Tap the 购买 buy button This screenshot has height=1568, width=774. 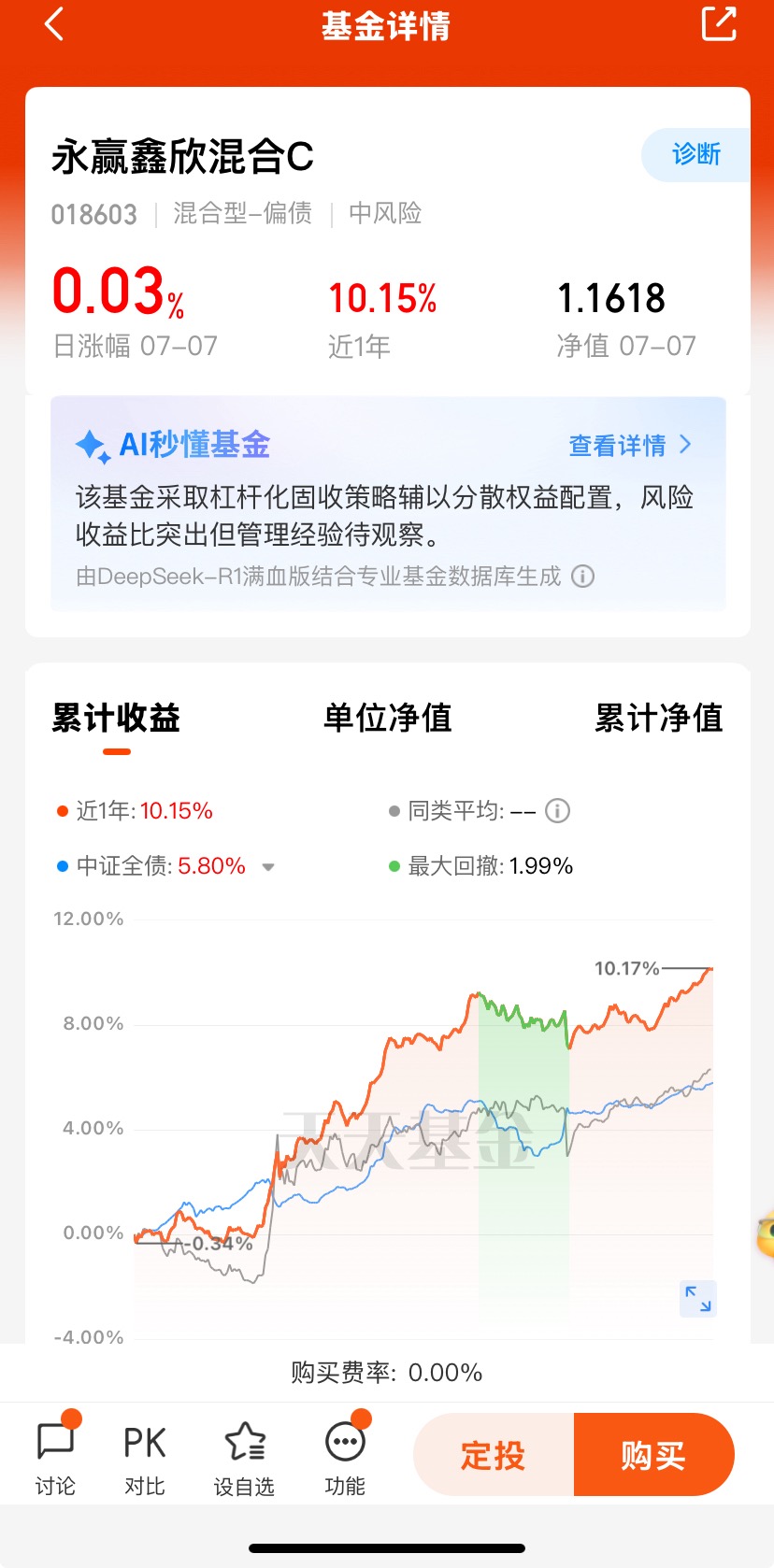pos(653,1455)
